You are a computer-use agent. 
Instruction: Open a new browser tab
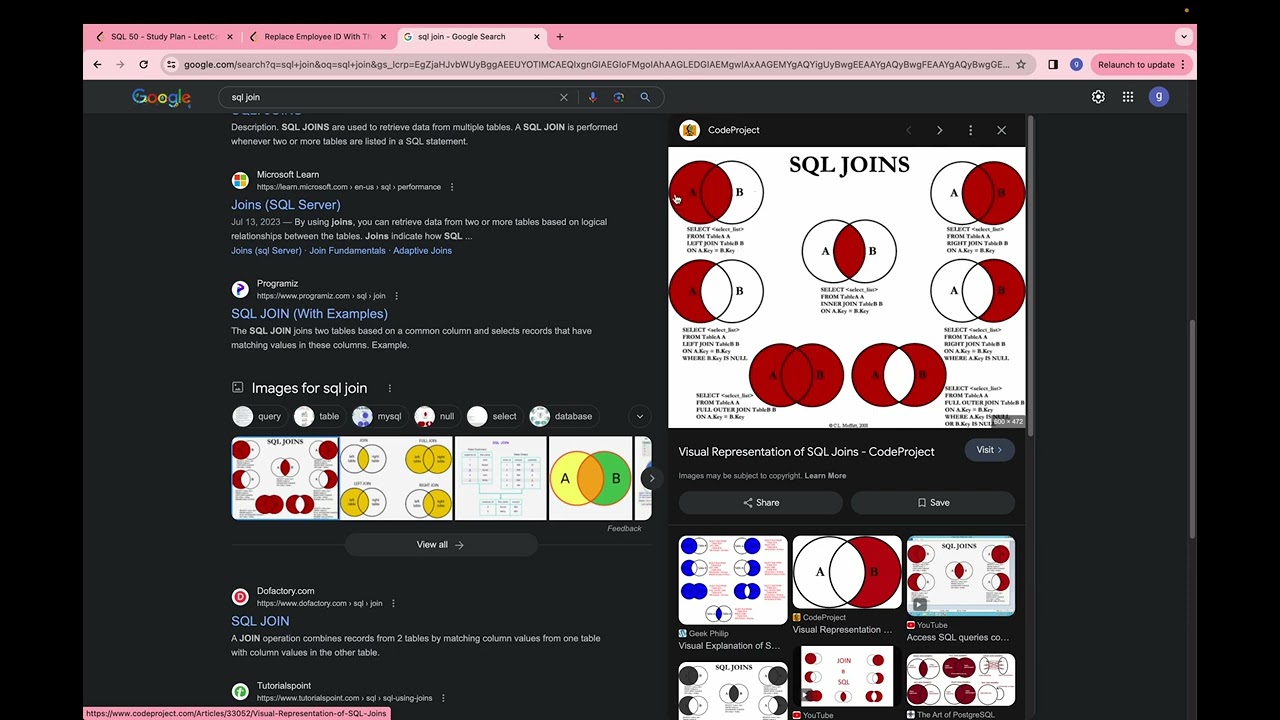click(560, 37)
